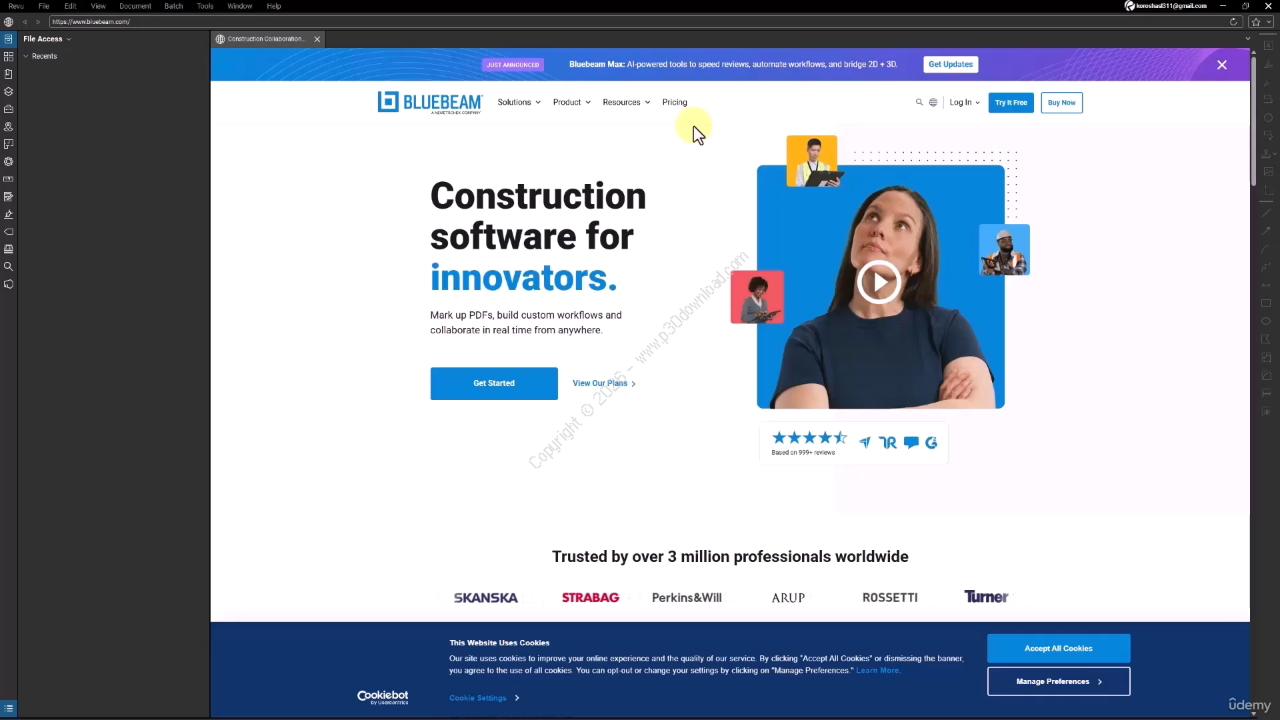Go back with the browser back arrow
The width and height of the screenshot is (1280, 720).
(x=24, y=21)
